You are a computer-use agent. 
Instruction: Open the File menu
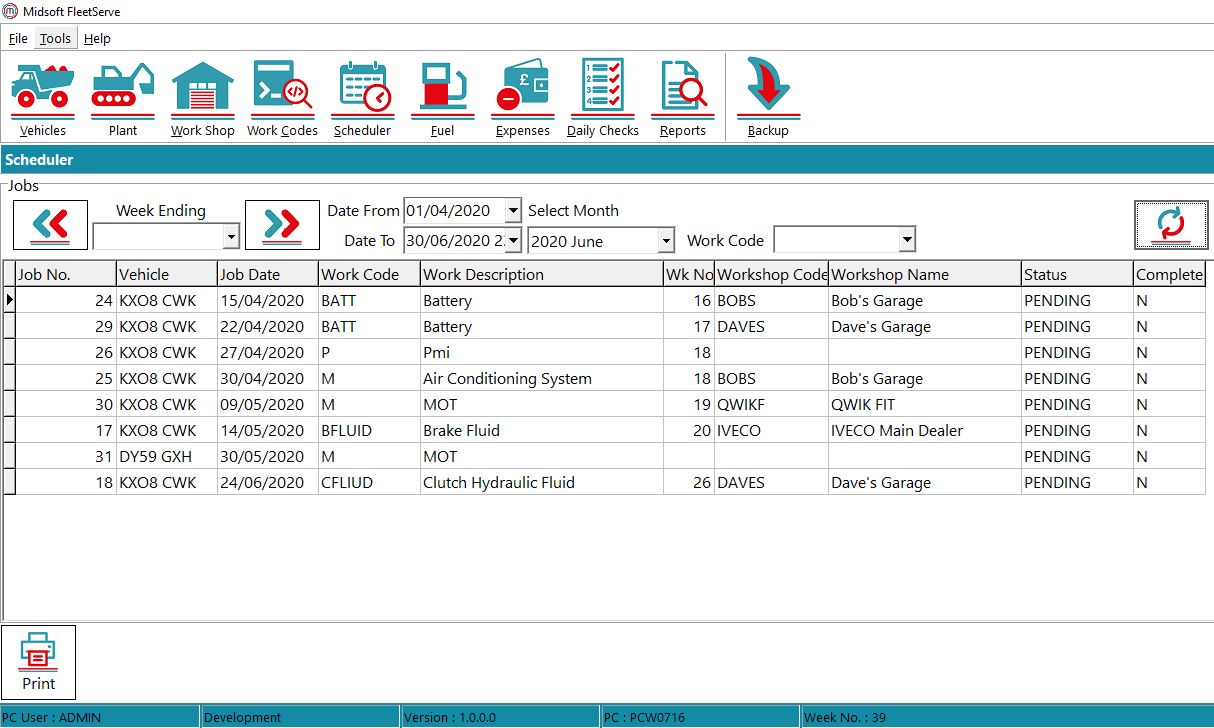tap(17, 38)
